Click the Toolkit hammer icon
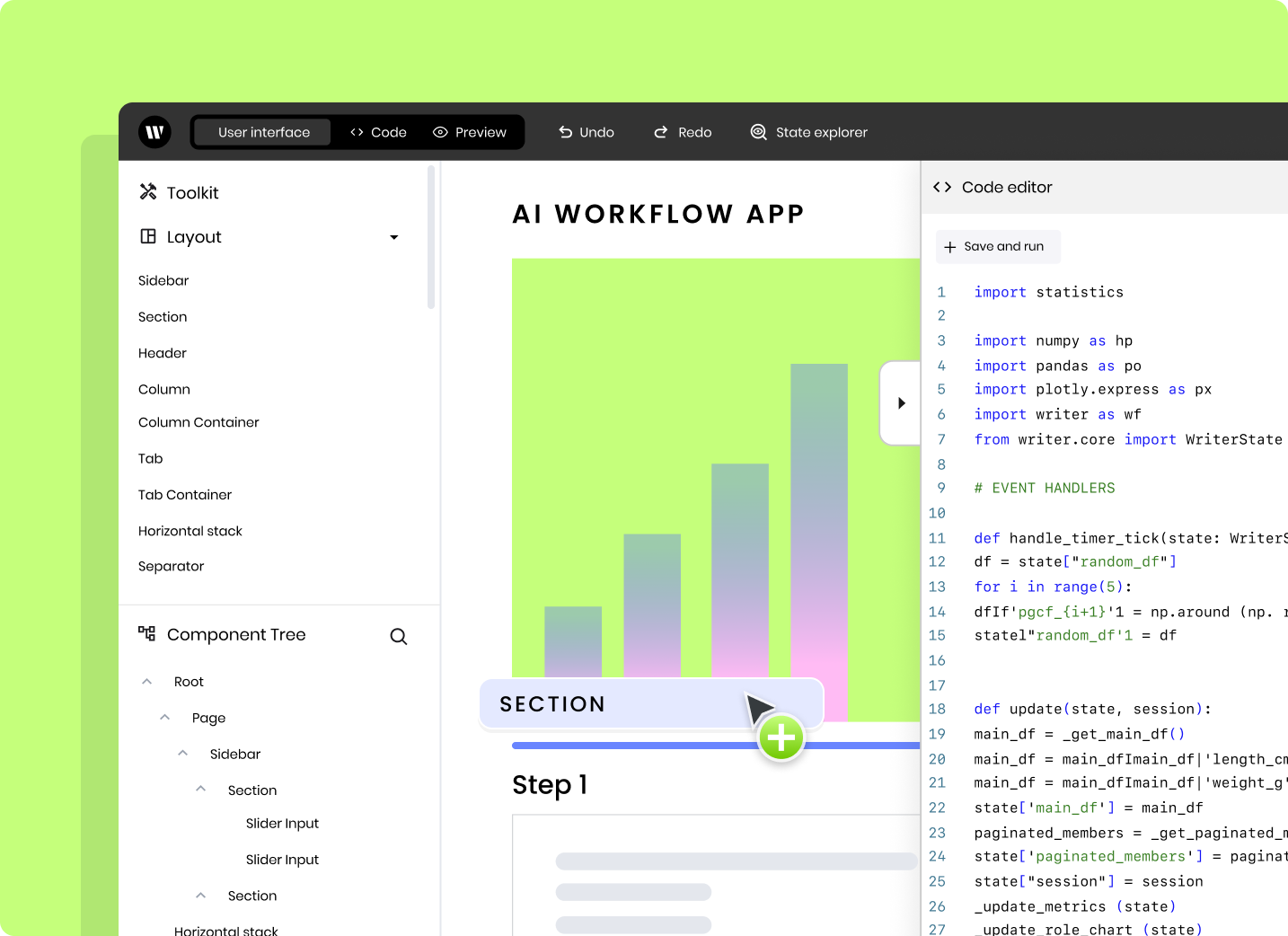Viewport: 1288px width, 936px height. coord(146,191)
